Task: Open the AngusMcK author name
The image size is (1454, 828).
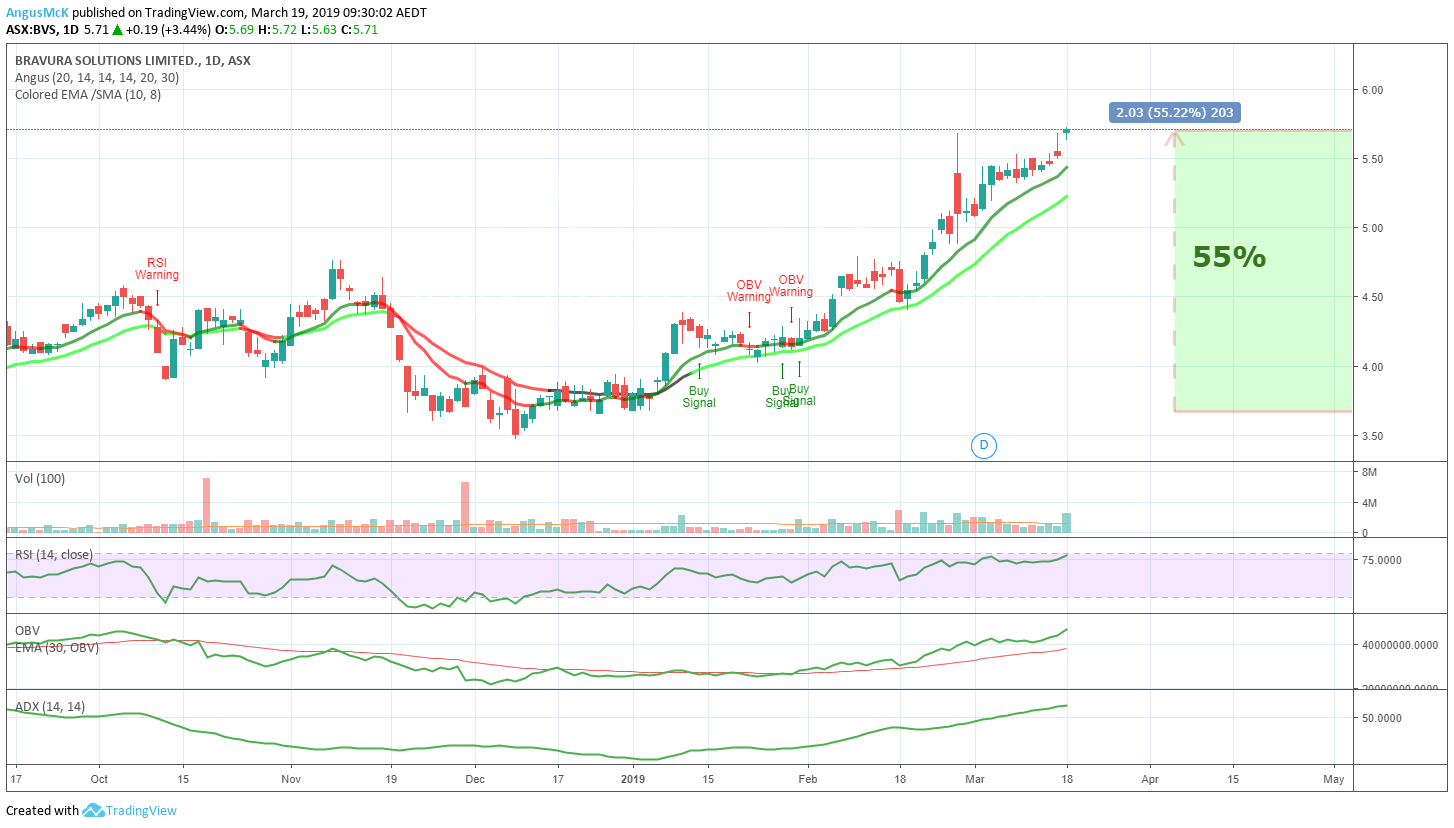Action: pos(37,13)
